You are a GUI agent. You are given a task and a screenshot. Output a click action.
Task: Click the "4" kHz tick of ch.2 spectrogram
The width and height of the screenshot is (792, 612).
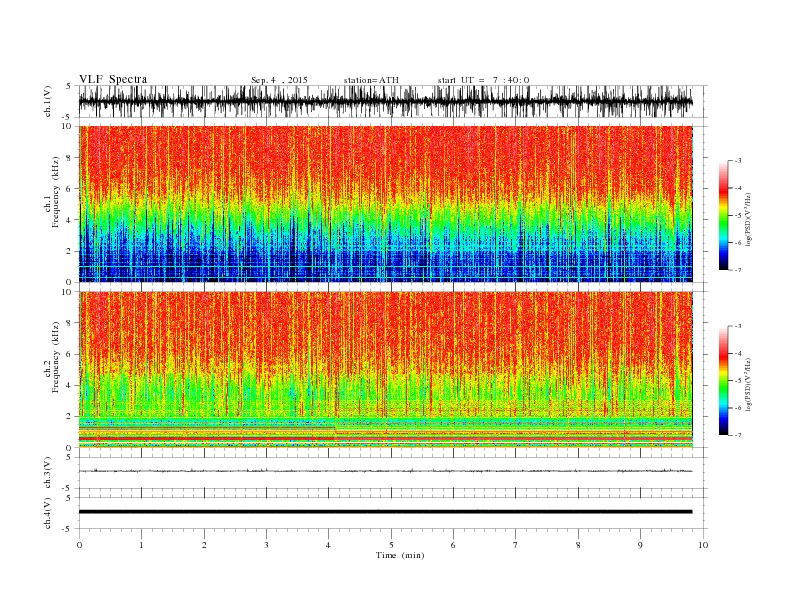(69, 386)
